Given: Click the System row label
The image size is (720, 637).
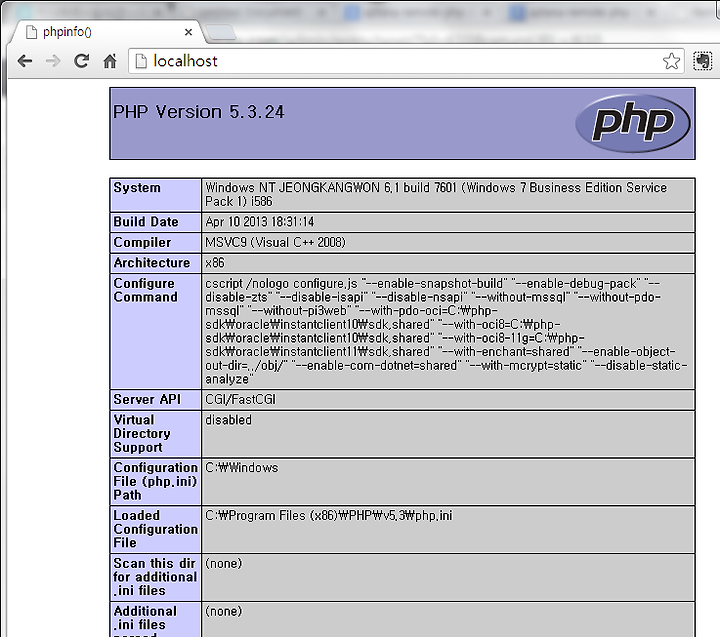Looking at the screenshot, I should [137, 188].
